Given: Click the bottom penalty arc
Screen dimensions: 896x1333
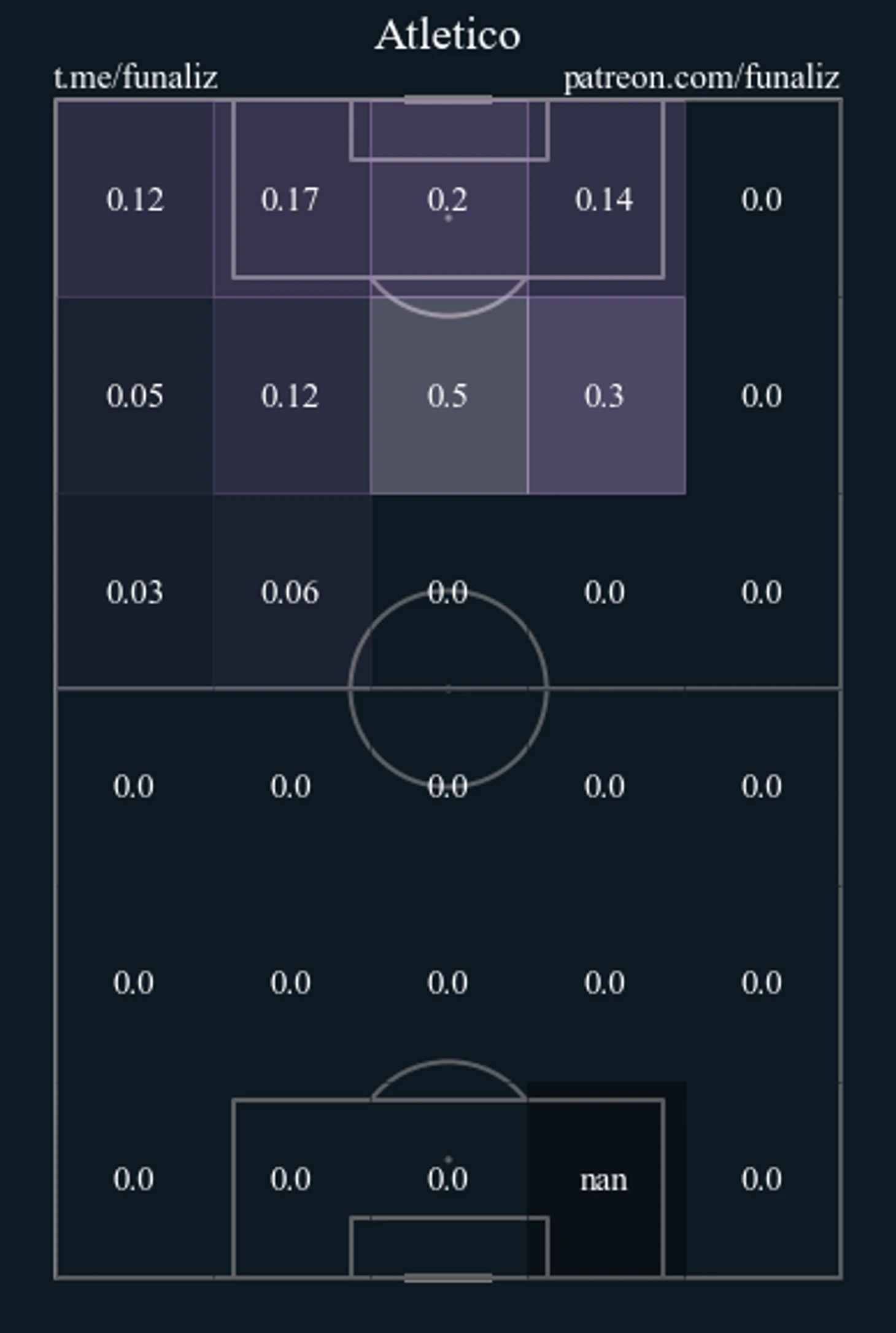Looking at the screenshot, I should tap(449, 1079).
